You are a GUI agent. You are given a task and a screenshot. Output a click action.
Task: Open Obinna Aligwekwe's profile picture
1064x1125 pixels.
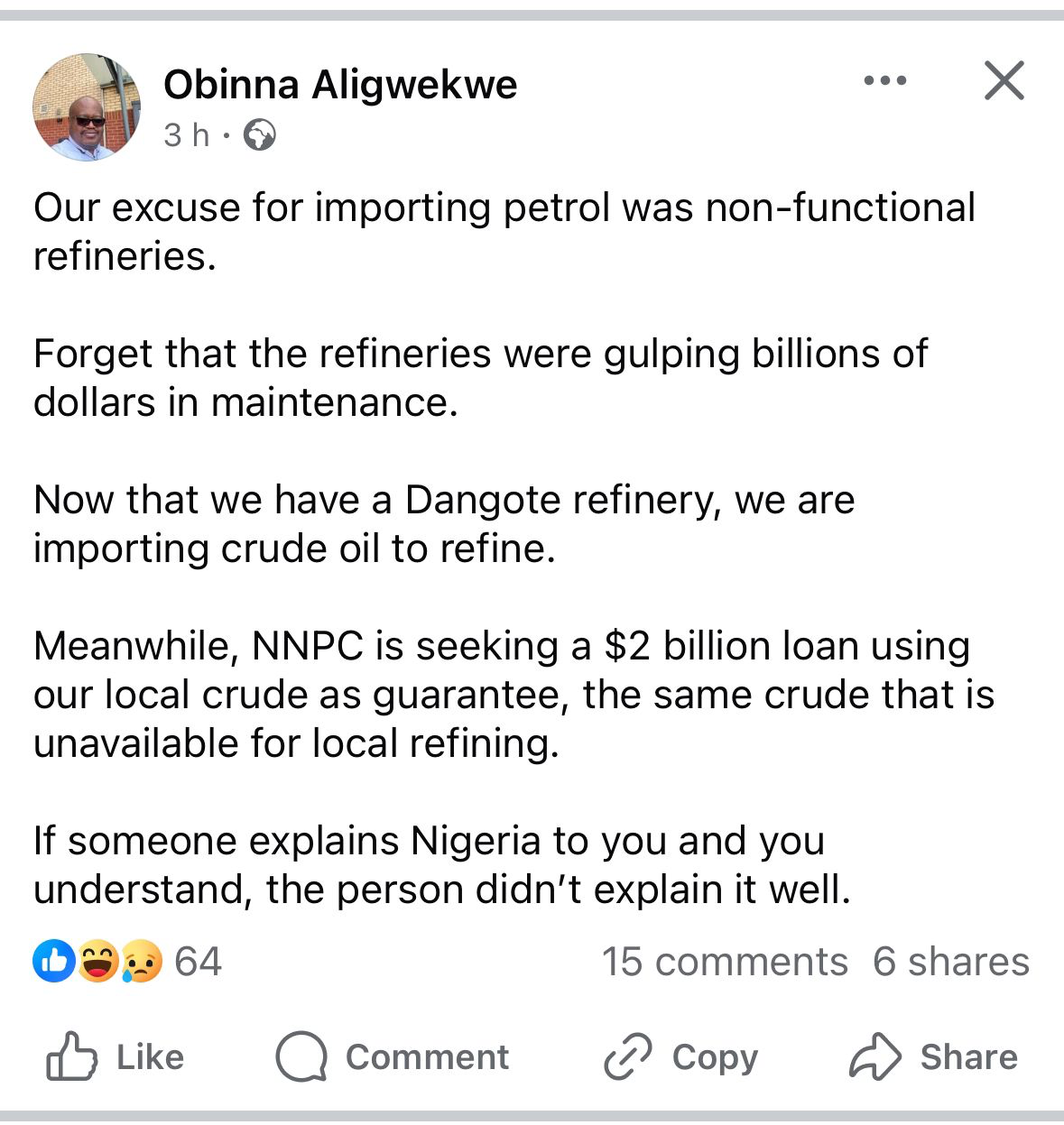tap(87, 107)
